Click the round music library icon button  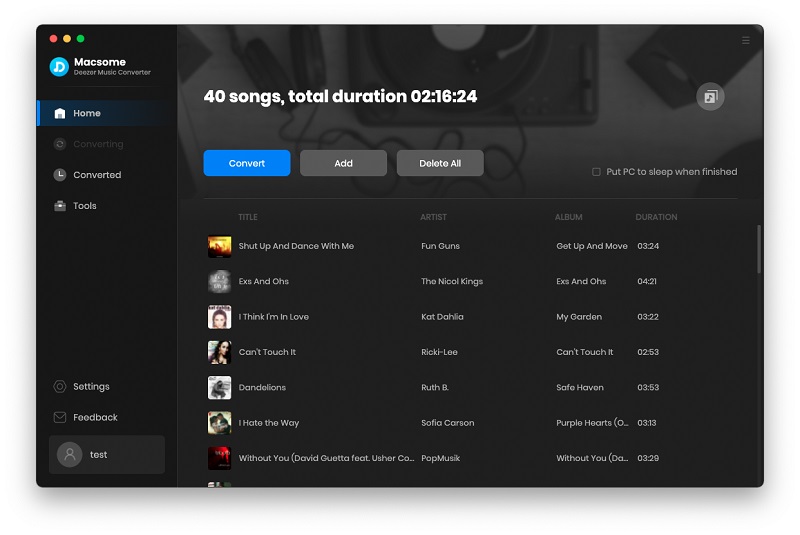(710, 96)
